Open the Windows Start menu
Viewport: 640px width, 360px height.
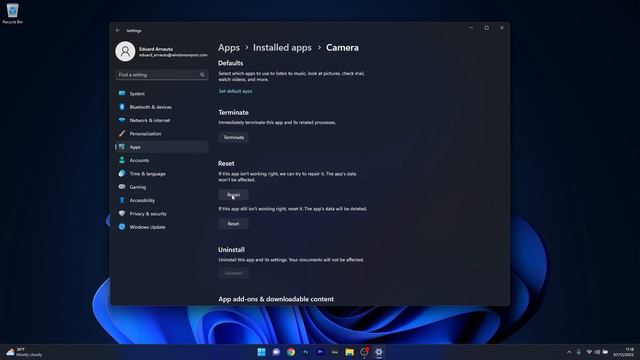(262, 352)
